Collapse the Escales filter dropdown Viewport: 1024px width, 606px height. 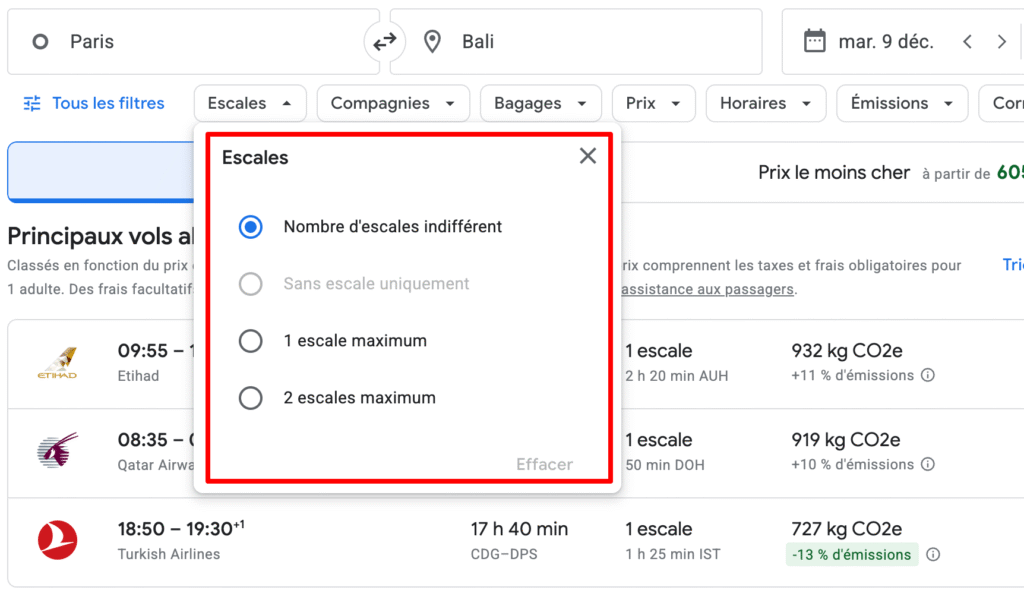249,103
